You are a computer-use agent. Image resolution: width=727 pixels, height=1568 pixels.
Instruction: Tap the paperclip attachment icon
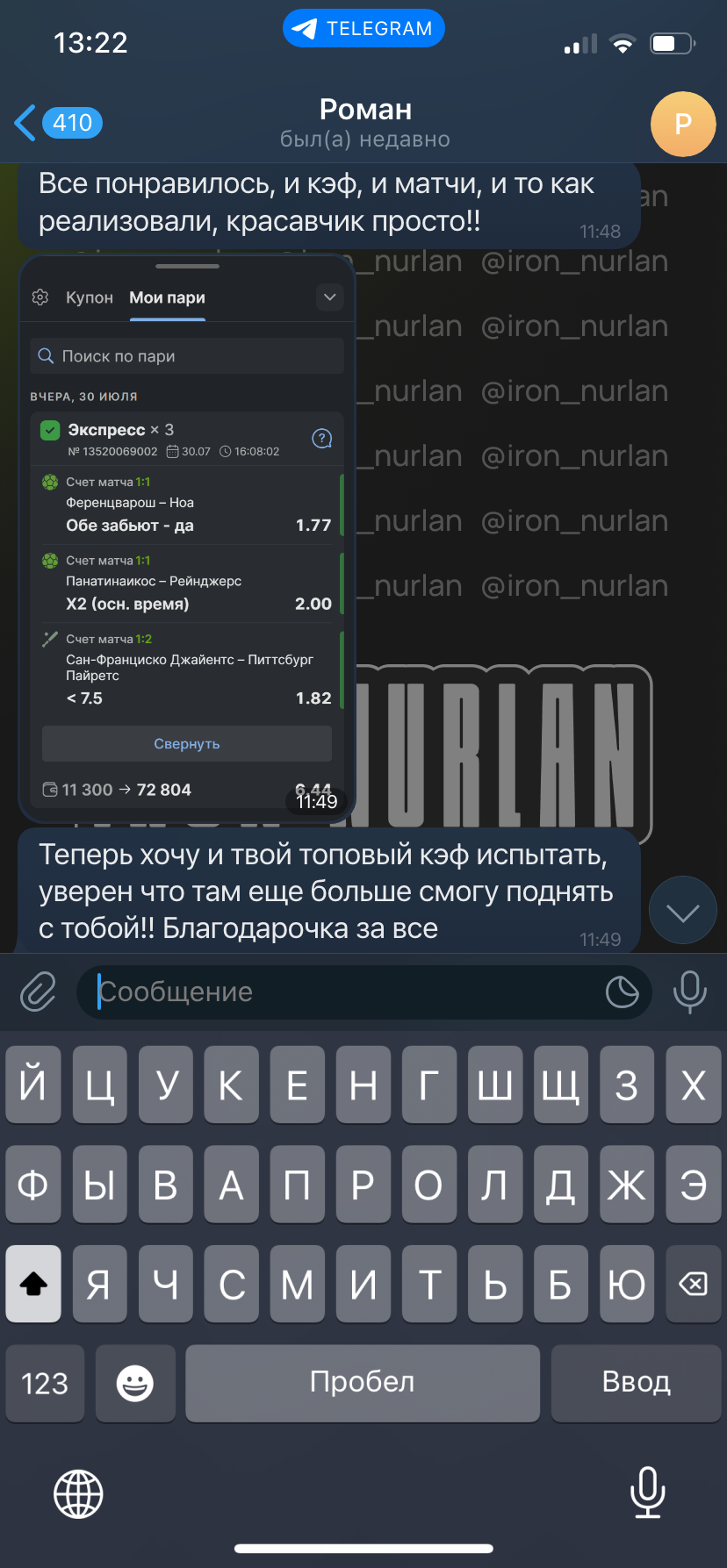click(x=38, y=992)
